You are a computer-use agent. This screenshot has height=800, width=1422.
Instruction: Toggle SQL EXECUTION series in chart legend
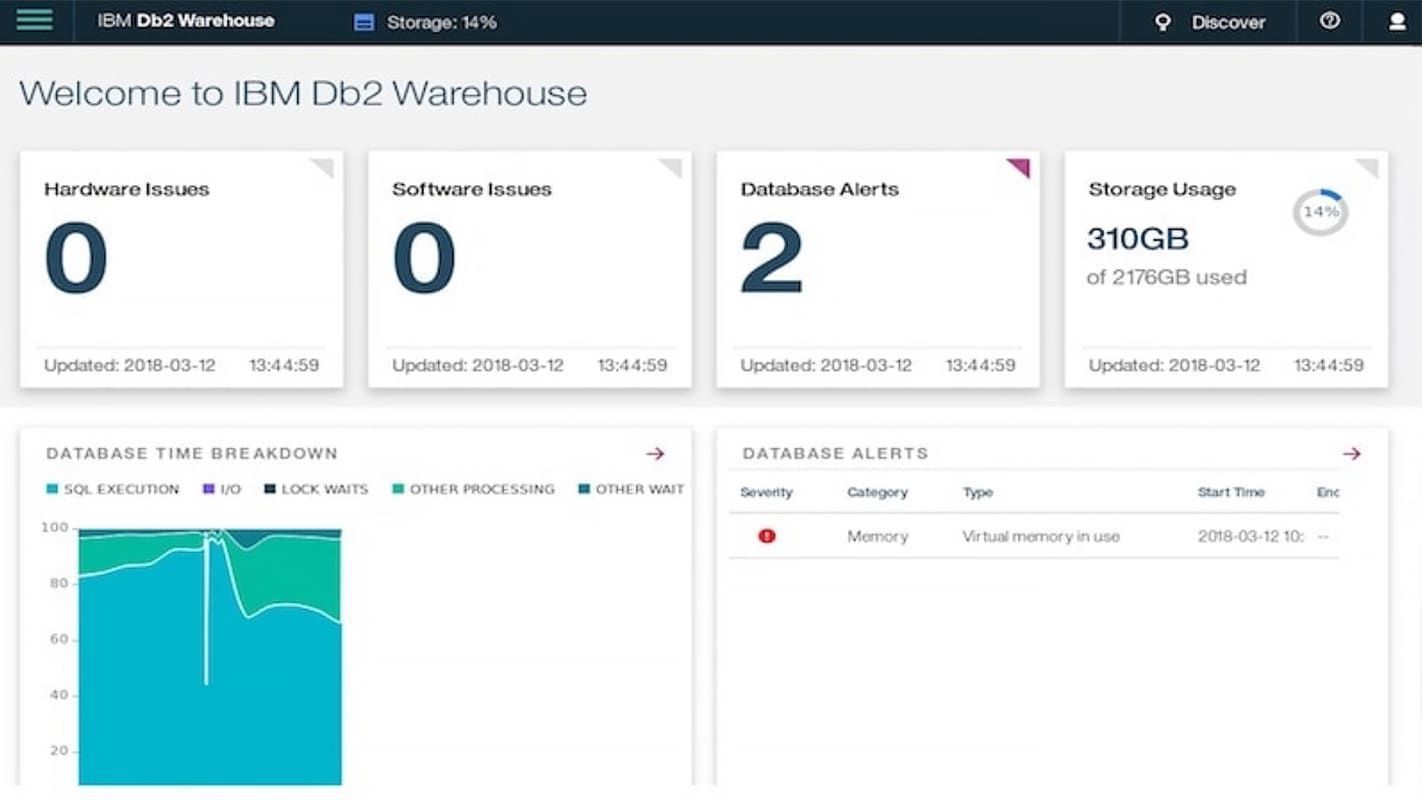click(x=113, y=489)
